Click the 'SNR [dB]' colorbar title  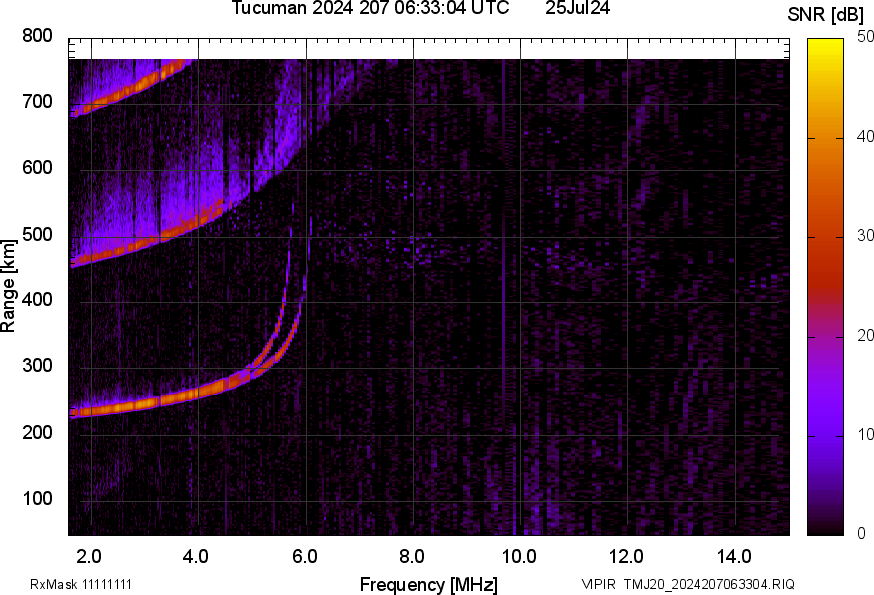[x=825, y=15]
